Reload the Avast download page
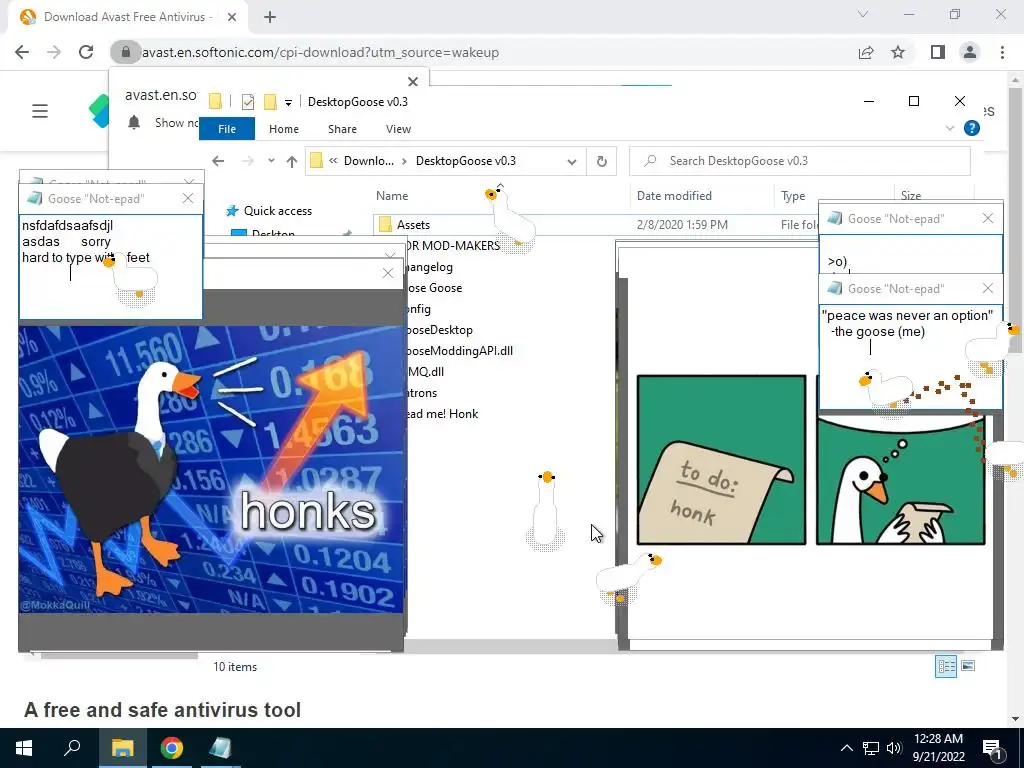The height and width of the screenshot is (768, 1024). pyautogui.click(x=86, y=52)
